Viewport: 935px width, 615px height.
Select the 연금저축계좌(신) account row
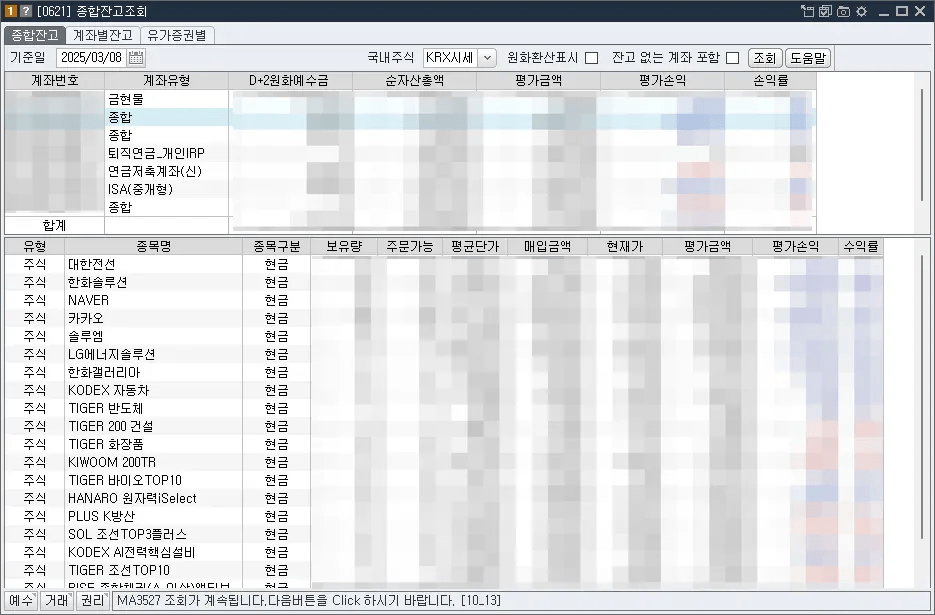click(410, 171)
